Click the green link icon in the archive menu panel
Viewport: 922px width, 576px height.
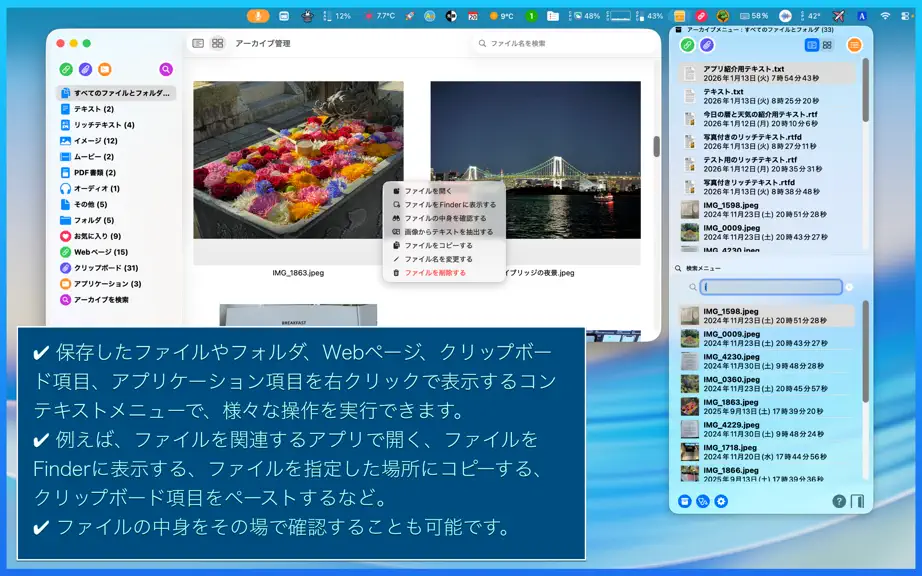[x=687, y=45]
